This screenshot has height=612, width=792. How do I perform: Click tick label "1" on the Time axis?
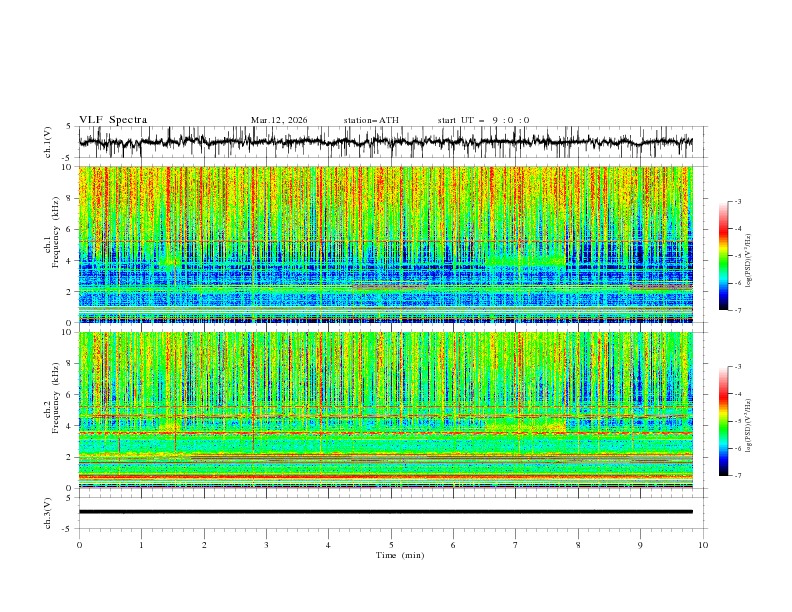coord(141,545)
